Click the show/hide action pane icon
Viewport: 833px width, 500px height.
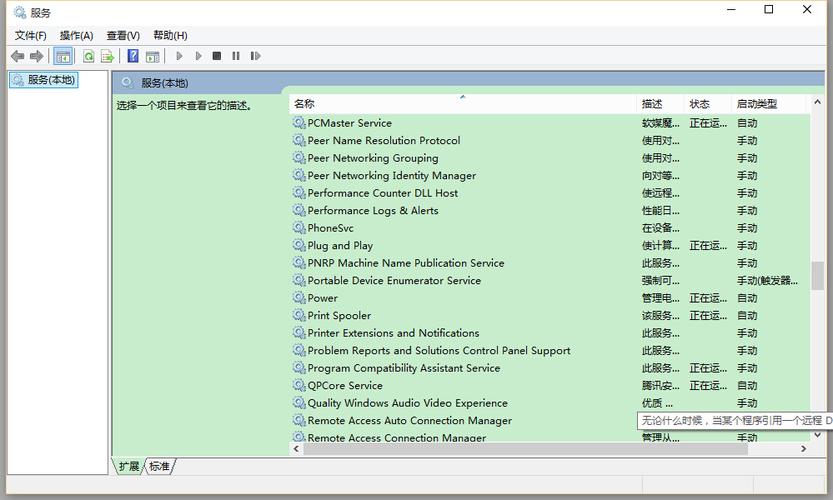click(152, 56)
